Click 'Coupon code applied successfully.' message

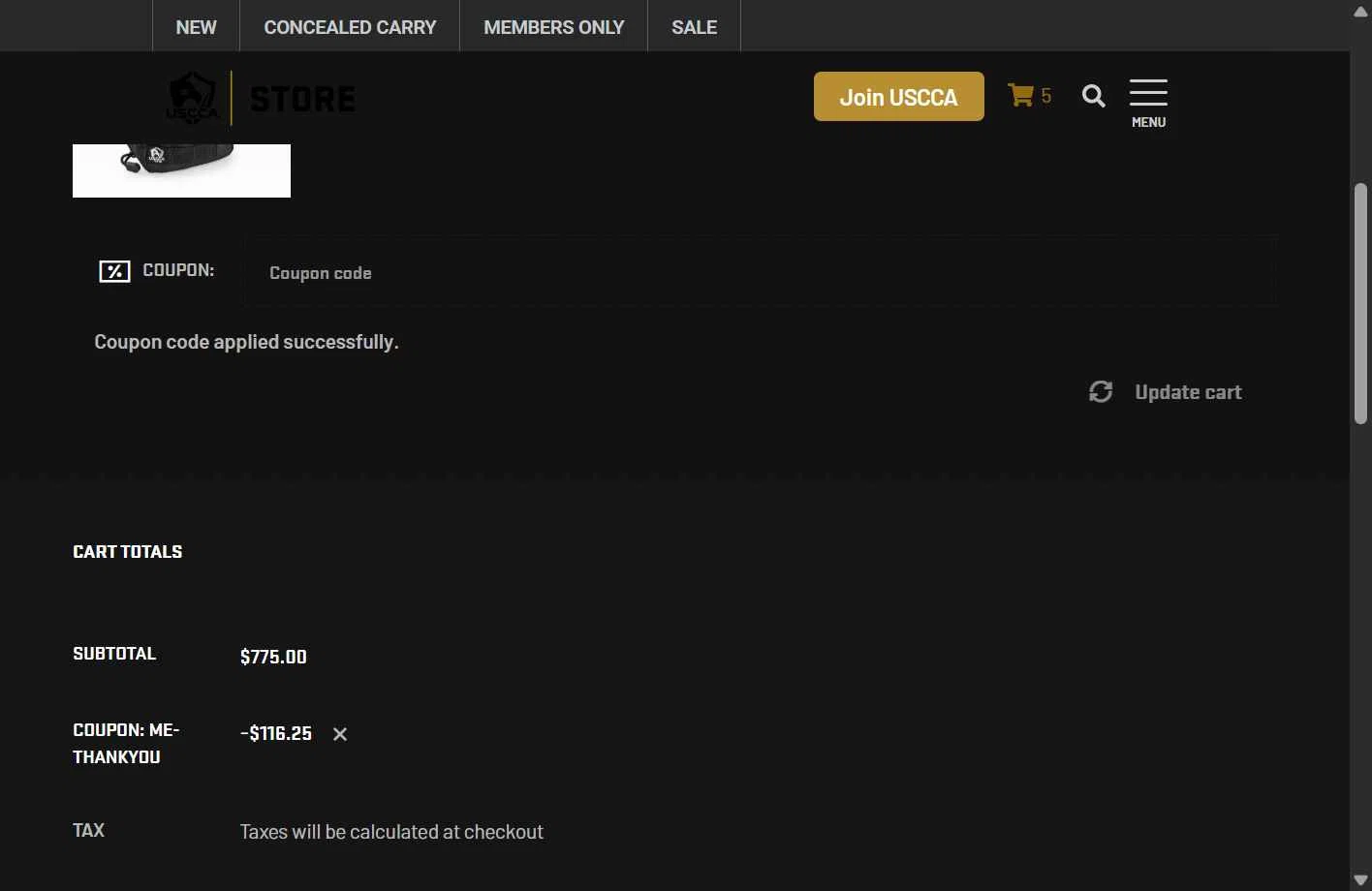[x=246, y=342]
